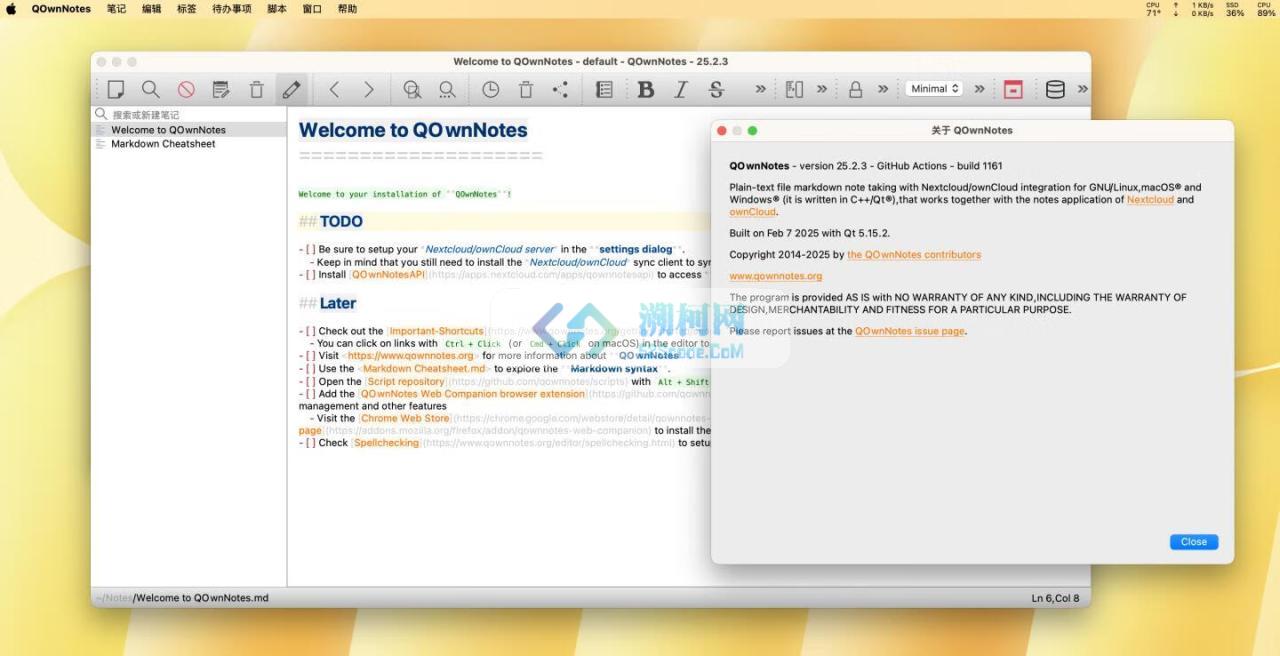This screenshot has width=1280, height=656.
Task: Create a new note with the toolbar icon
Action: point(116,89)
